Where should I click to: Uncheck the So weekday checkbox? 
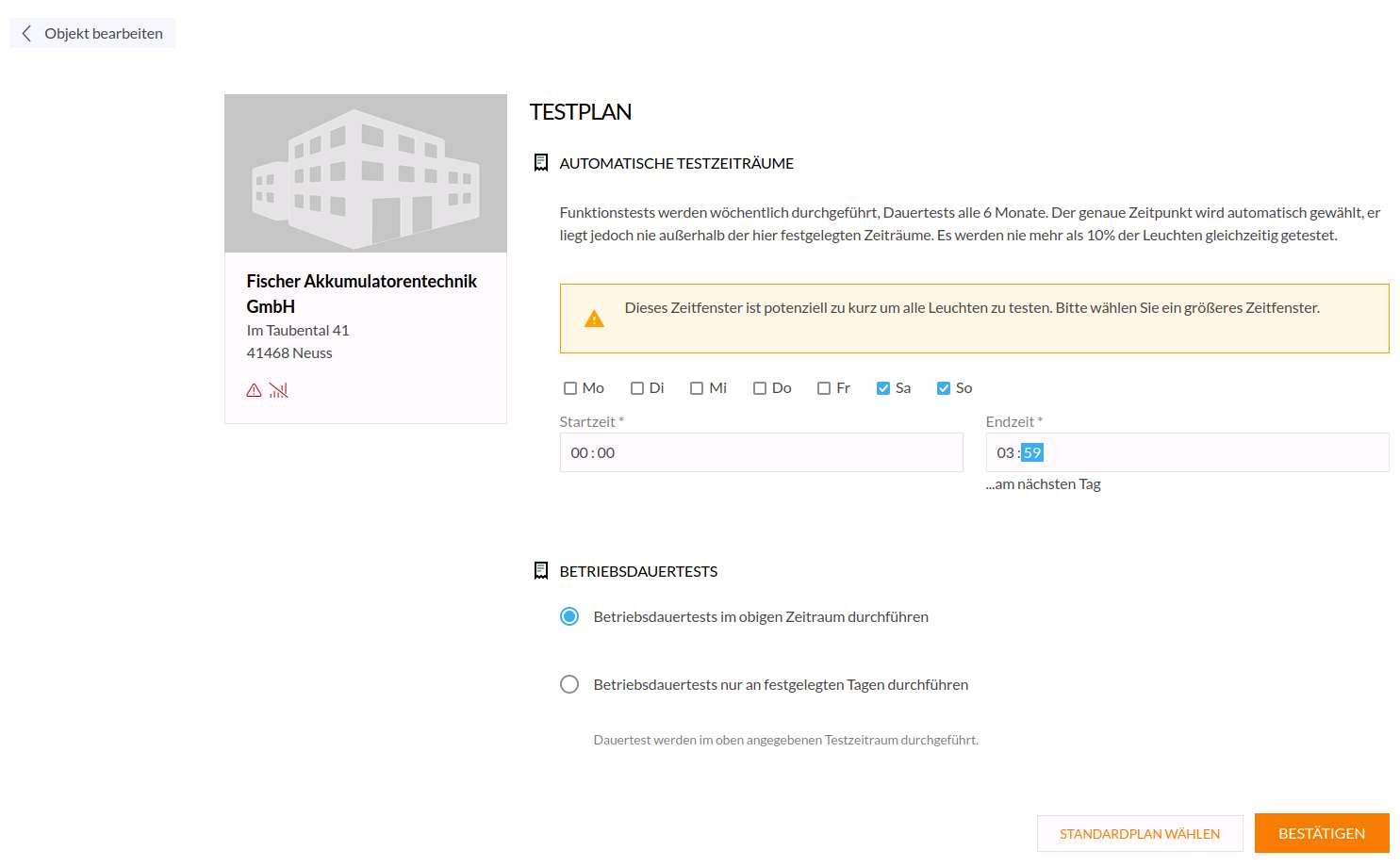click(x=944, y=388)
